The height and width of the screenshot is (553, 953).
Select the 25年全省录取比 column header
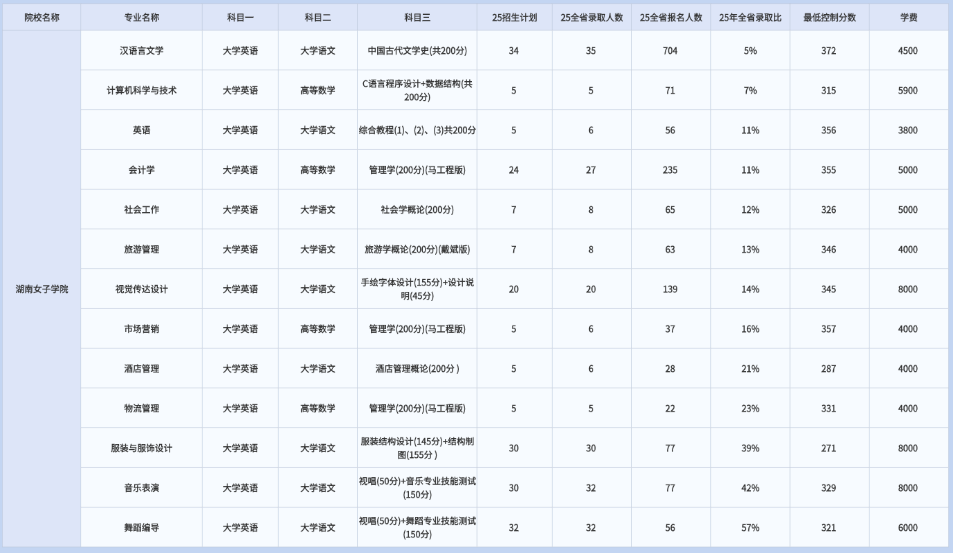pyautogui.click(x=750, y=18)
